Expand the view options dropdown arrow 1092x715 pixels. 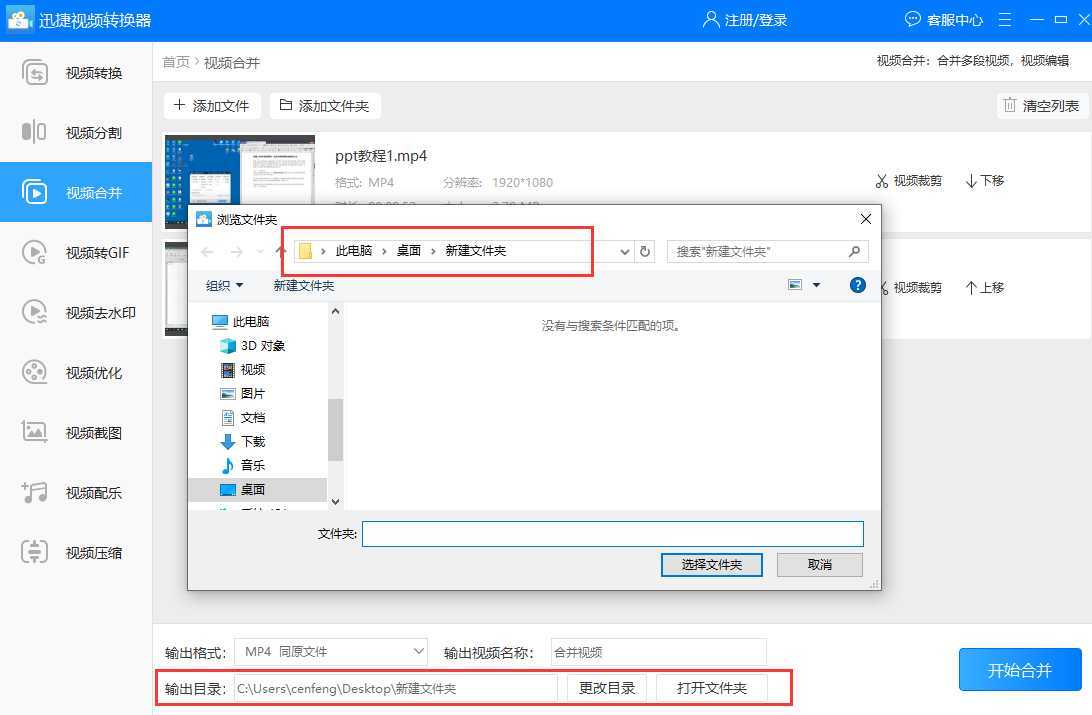click(x=816, y=285)
